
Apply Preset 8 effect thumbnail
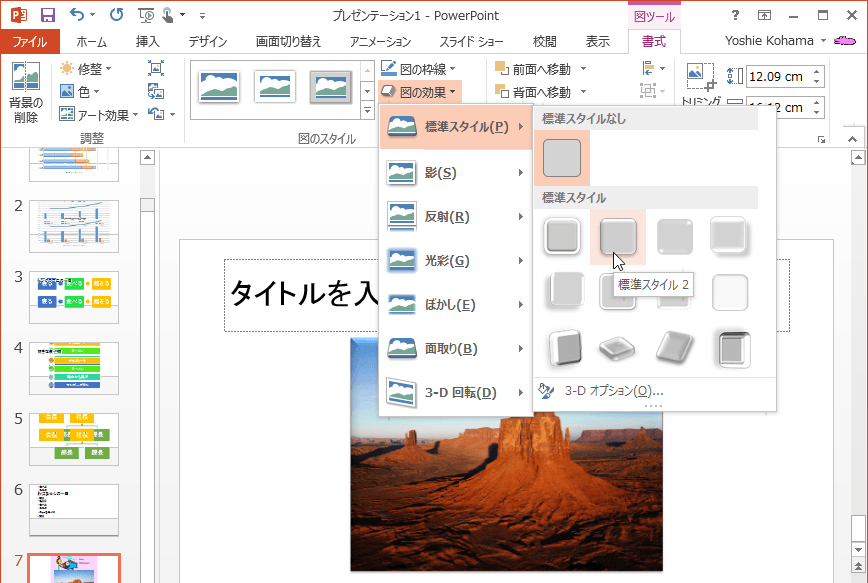click(x=730, y=292)
